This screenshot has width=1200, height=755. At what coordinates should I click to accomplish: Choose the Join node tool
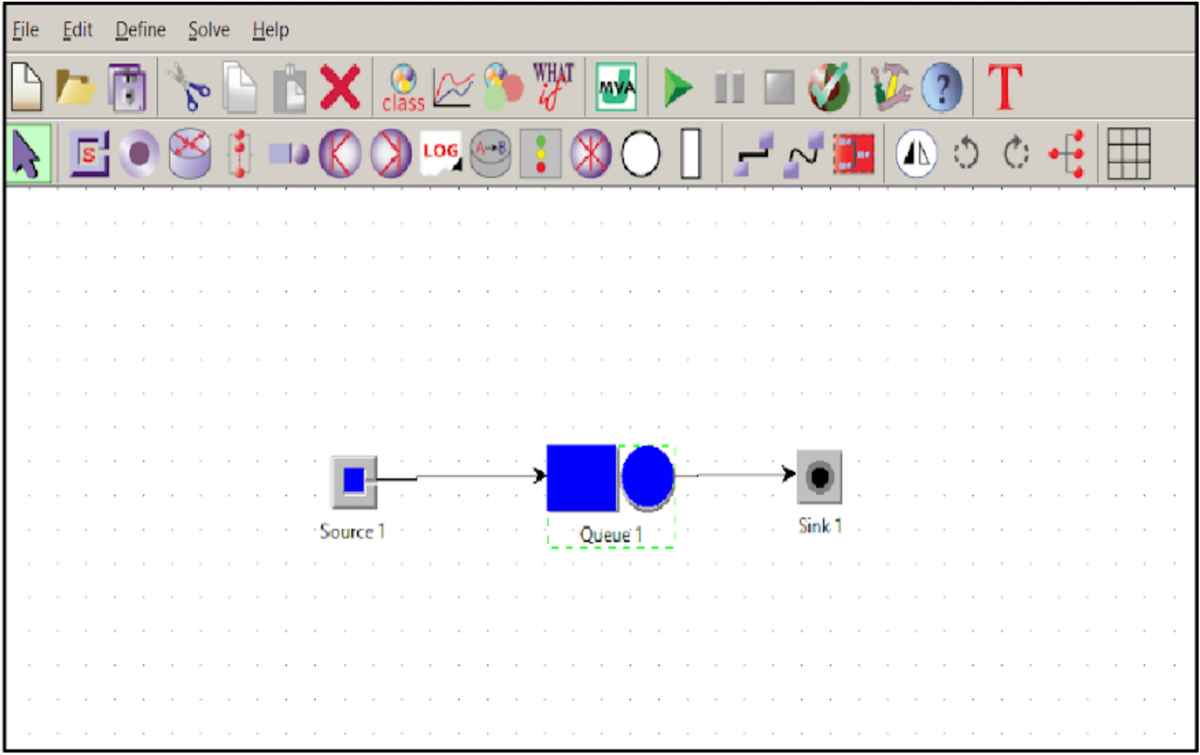coord(390,155)
